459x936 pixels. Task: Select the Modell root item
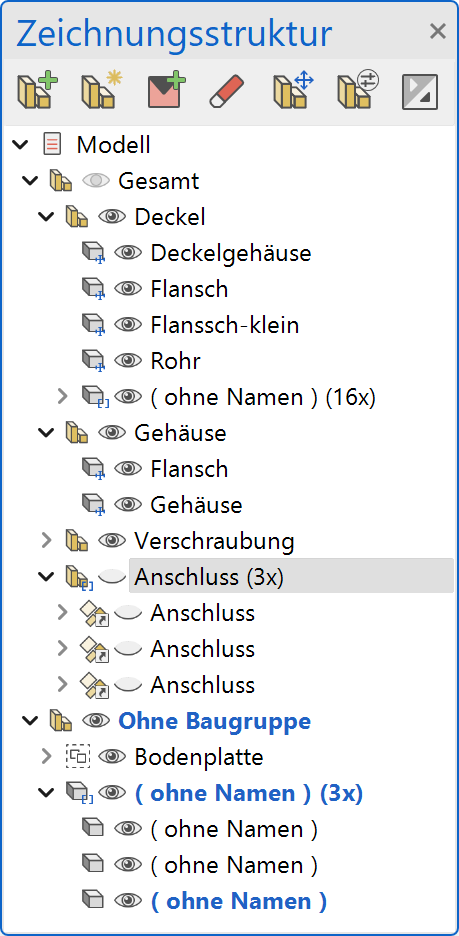coord(113,144)
